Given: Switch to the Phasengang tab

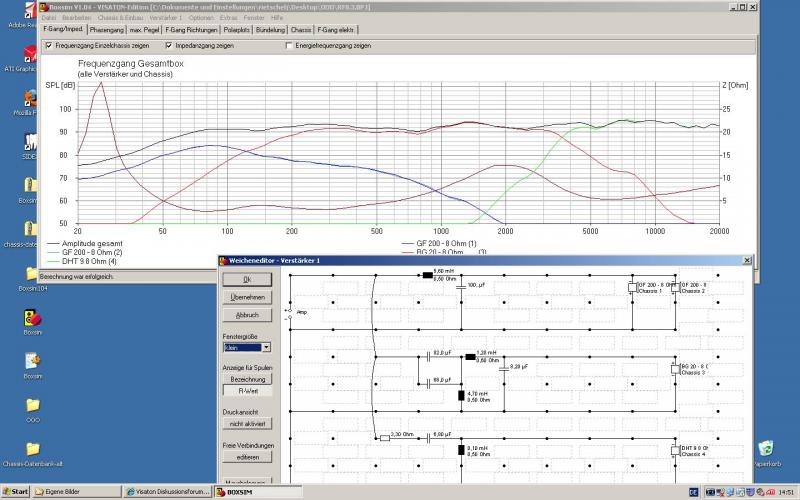Looking at the screenshot, I should tap(105, 31).
